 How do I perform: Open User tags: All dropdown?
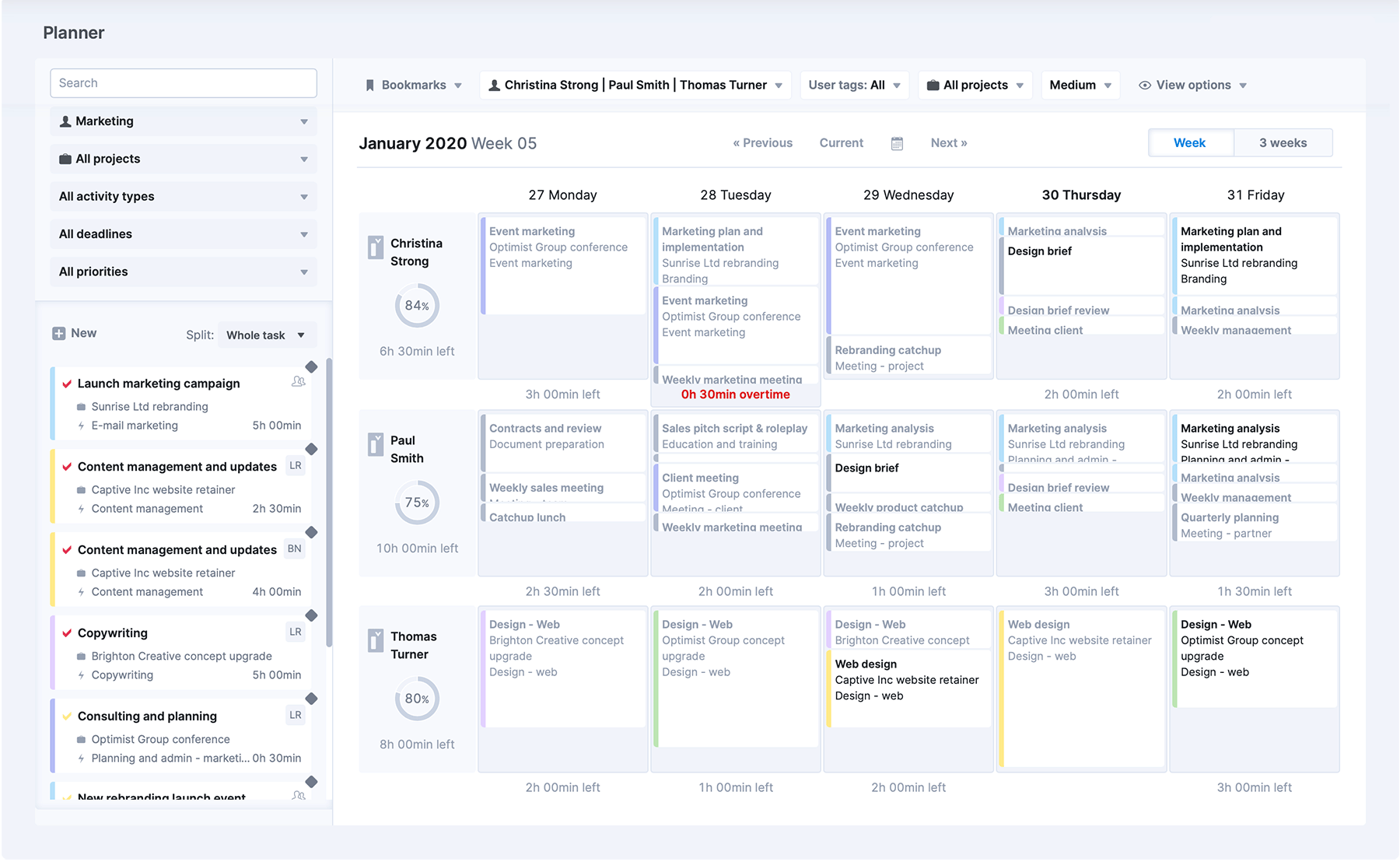coord(855,86)
